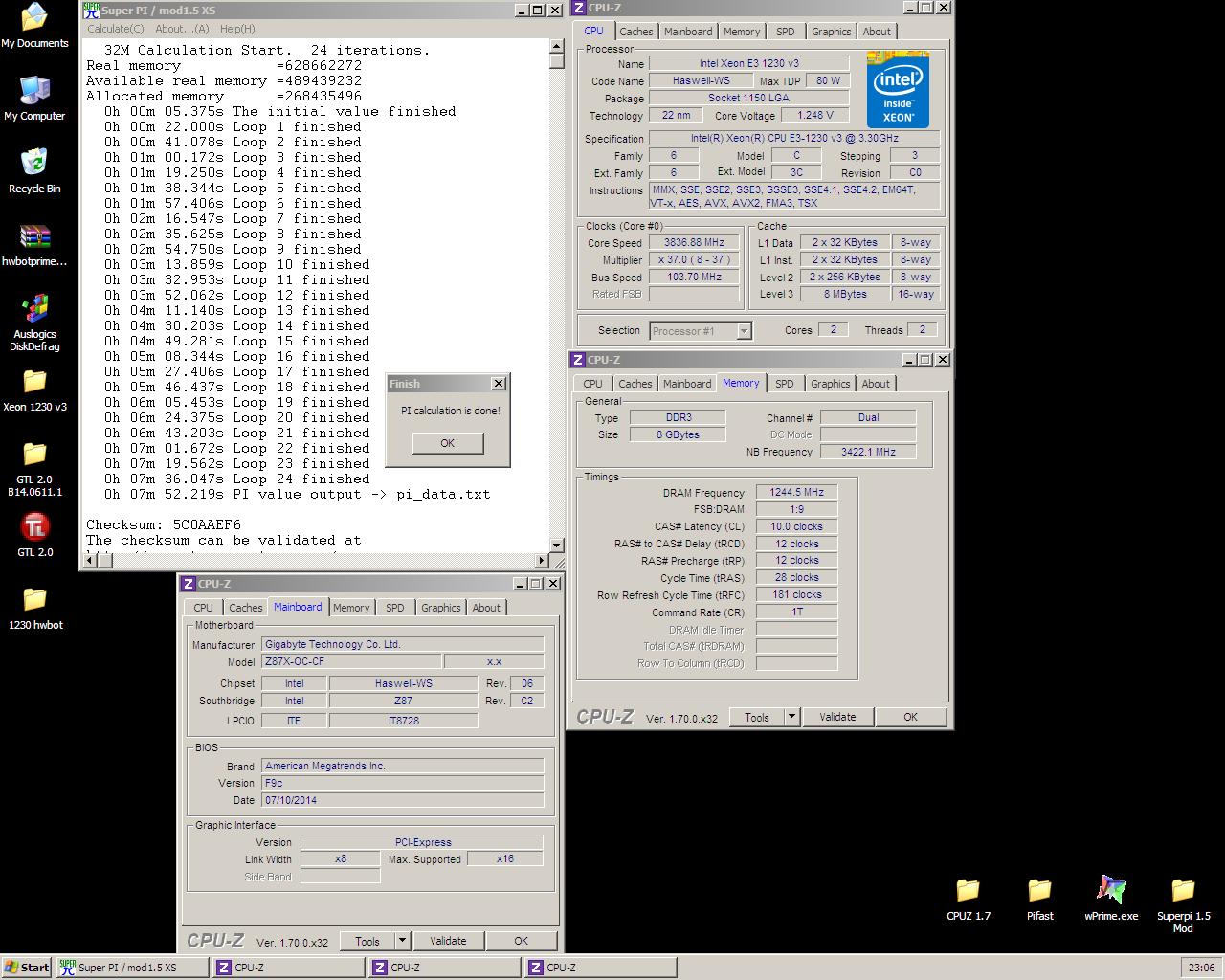
Task: Click Super PI horizontal scrollbar right arrow
Action: pyautogui.click(x=543, y=561)
